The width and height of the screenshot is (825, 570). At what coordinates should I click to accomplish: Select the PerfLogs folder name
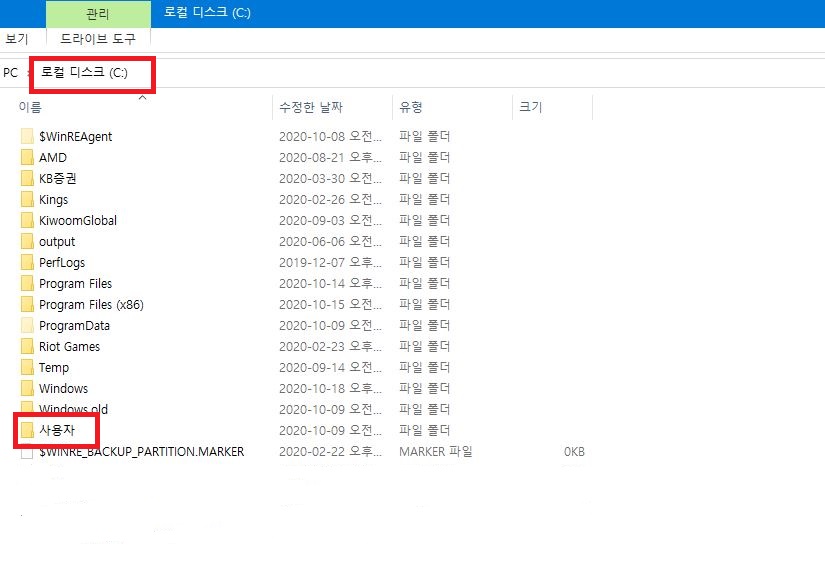pyautogui.click(x=62, y=263)
